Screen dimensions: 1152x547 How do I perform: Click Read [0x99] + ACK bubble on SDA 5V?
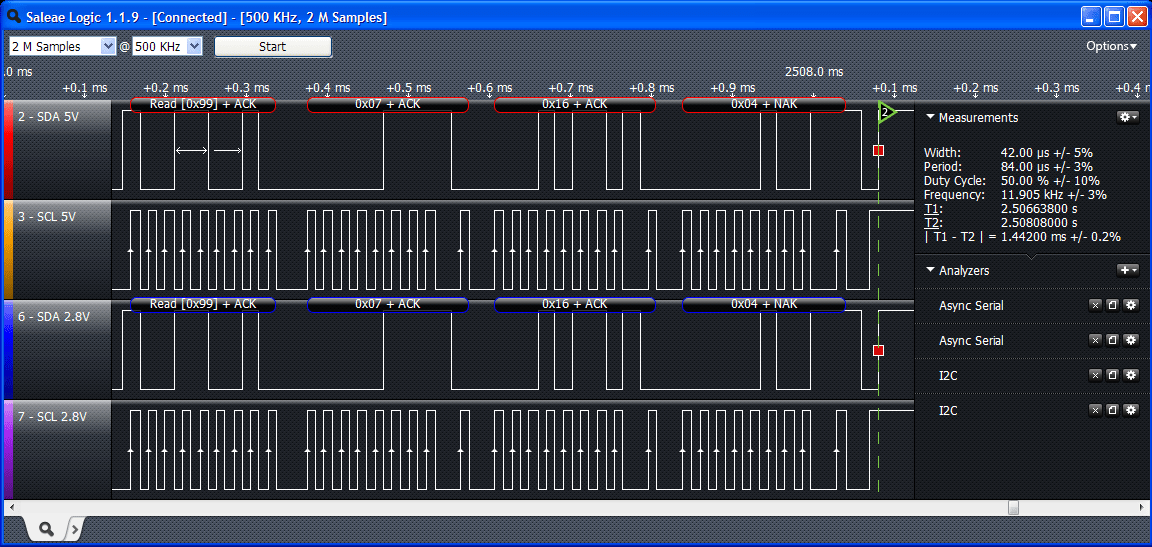(203, 104)
